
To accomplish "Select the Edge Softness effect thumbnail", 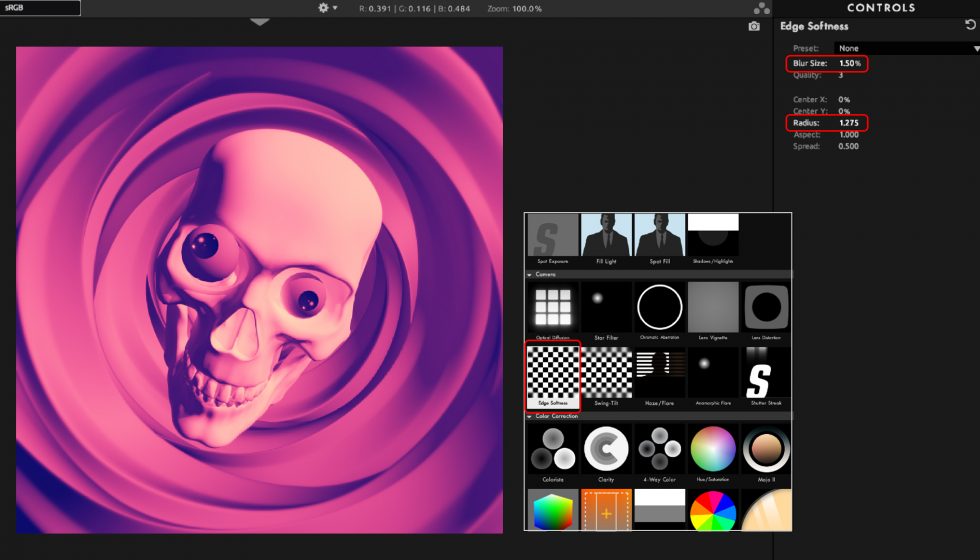I will click(x=552, y=372).
